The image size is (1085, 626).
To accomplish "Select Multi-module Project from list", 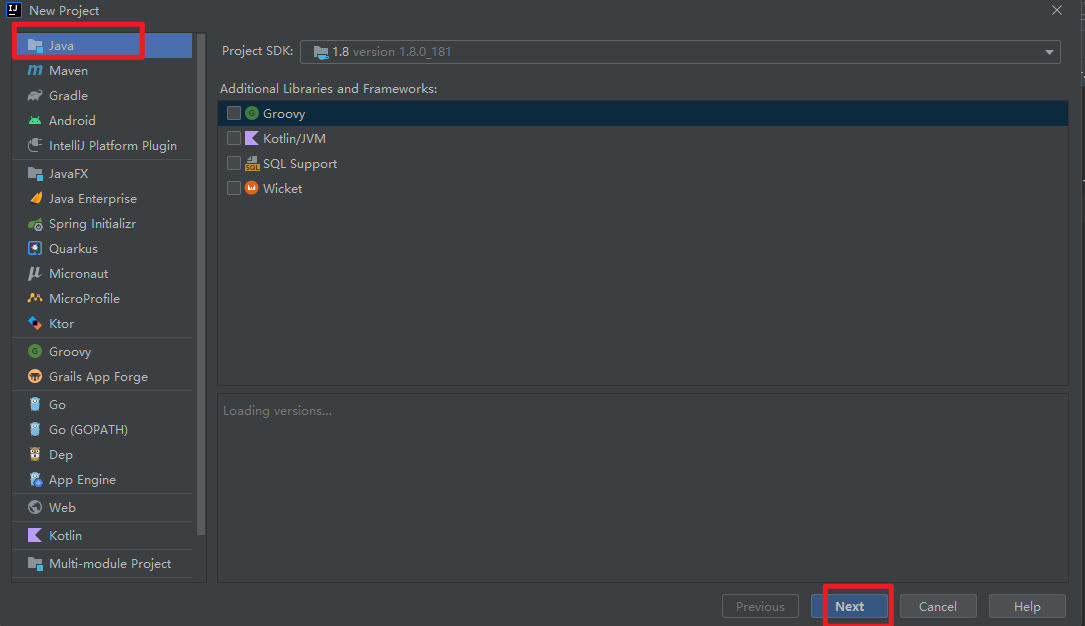I will click(109, 564).
